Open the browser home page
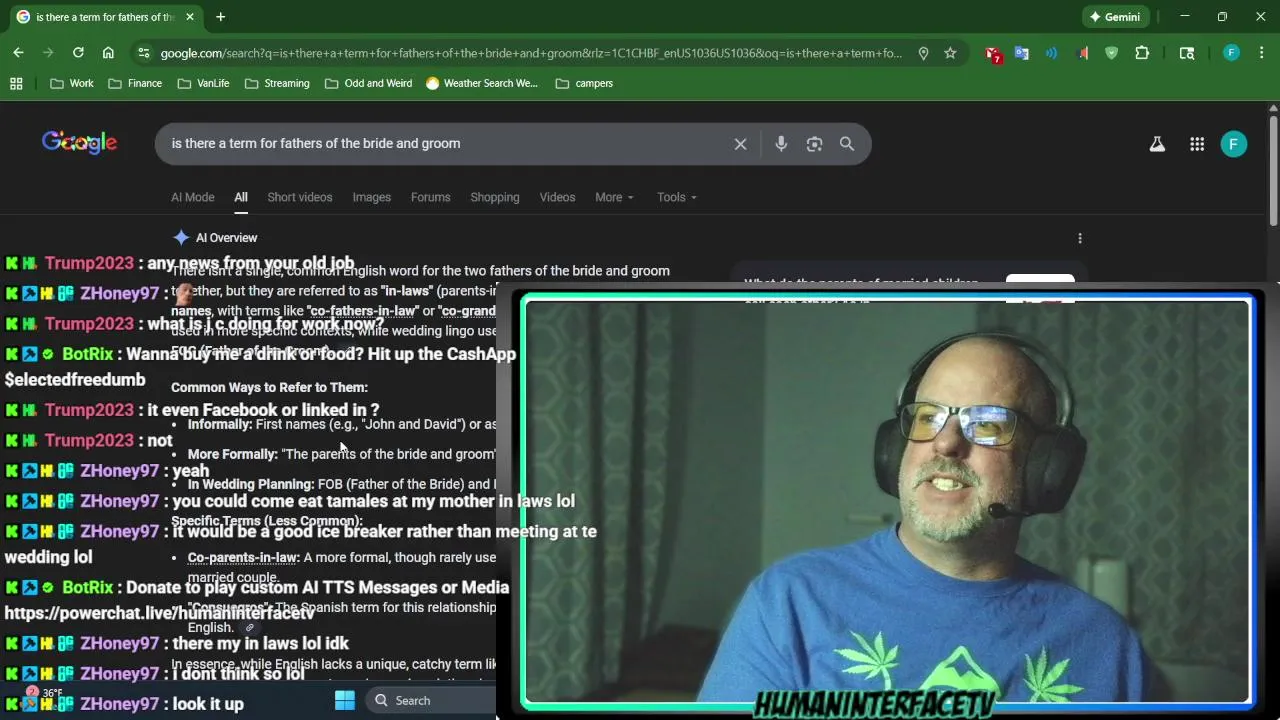This screenshot has height=720, width=1280. point(108,53)
